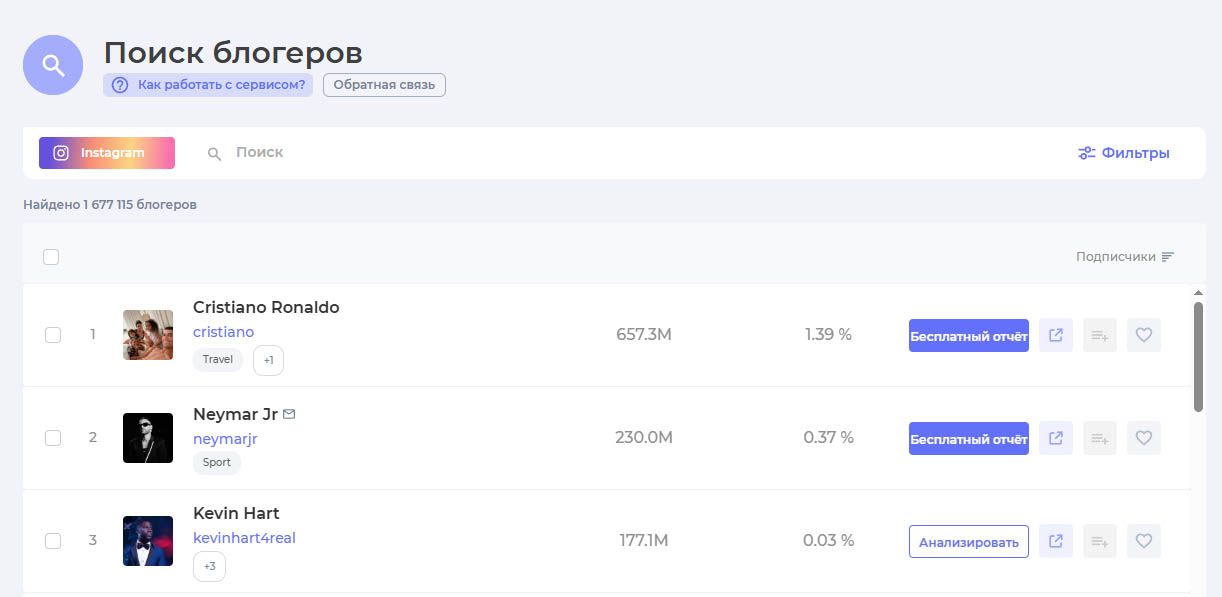The width and height of the screenshot is (1222, 597).
Task: Click the '0.03 %' engagement value
Action: click(828, 541)
